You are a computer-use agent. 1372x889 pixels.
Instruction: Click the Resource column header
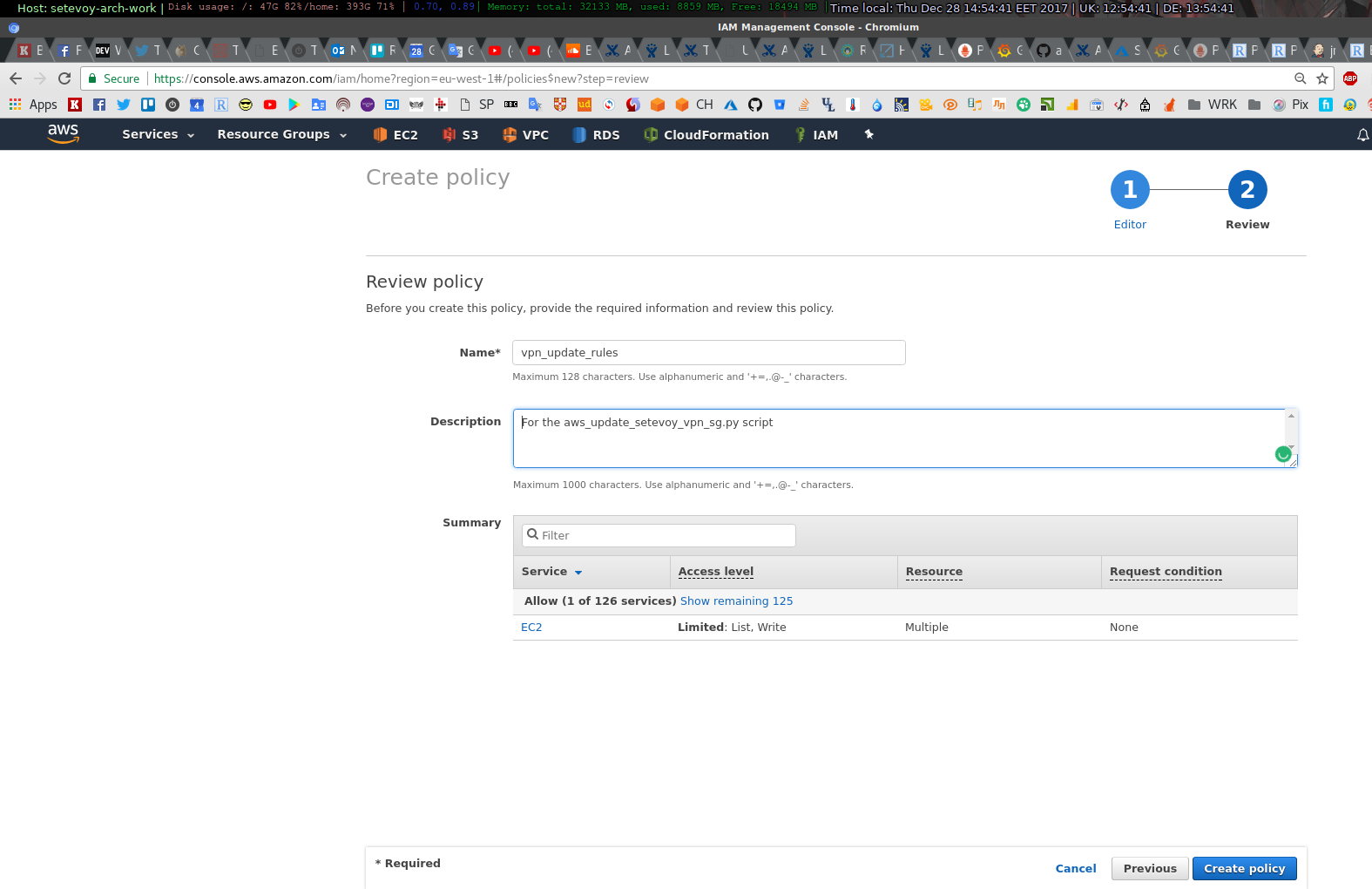934,572
